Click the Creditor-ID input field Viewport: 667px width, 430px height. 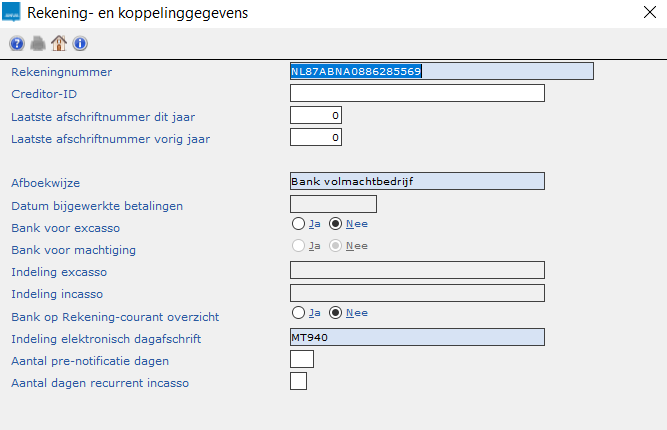417,93
